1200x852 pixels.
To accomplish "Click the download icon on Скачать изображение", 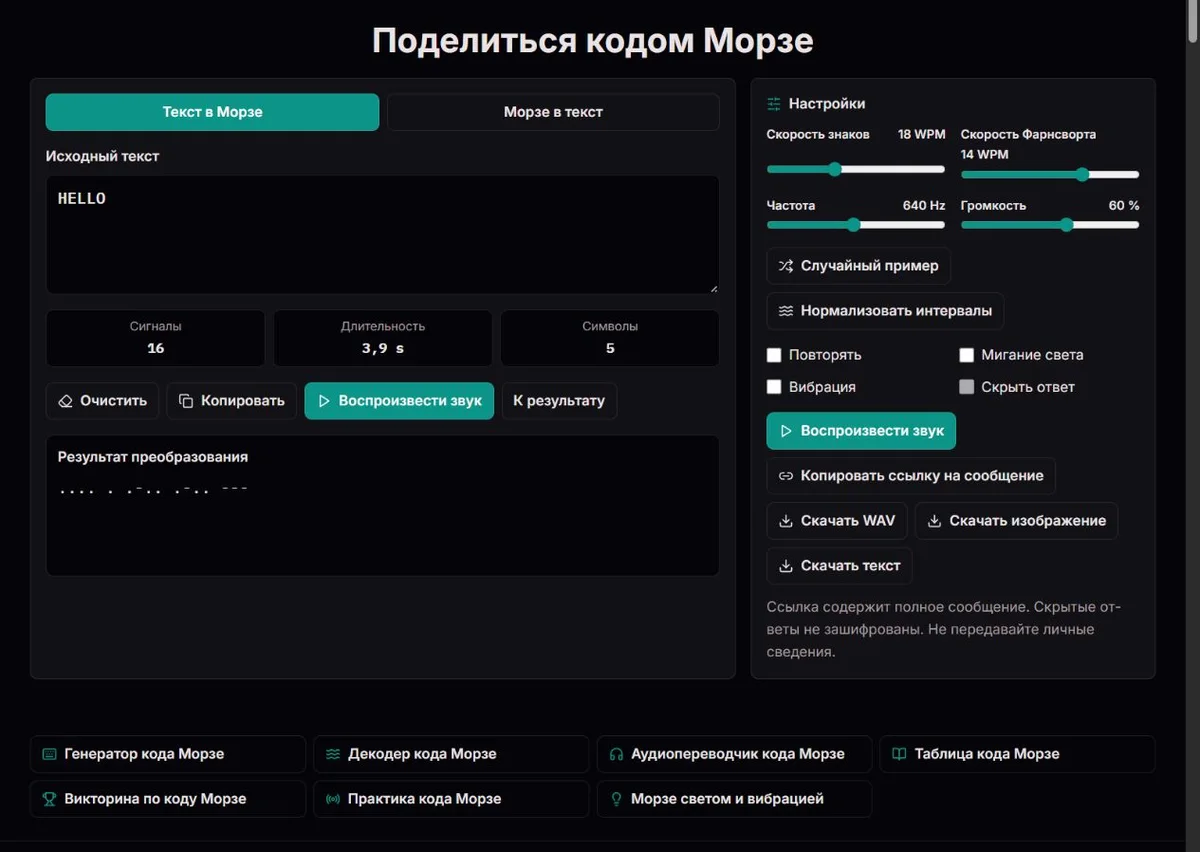I will click(x=934, y=521).
